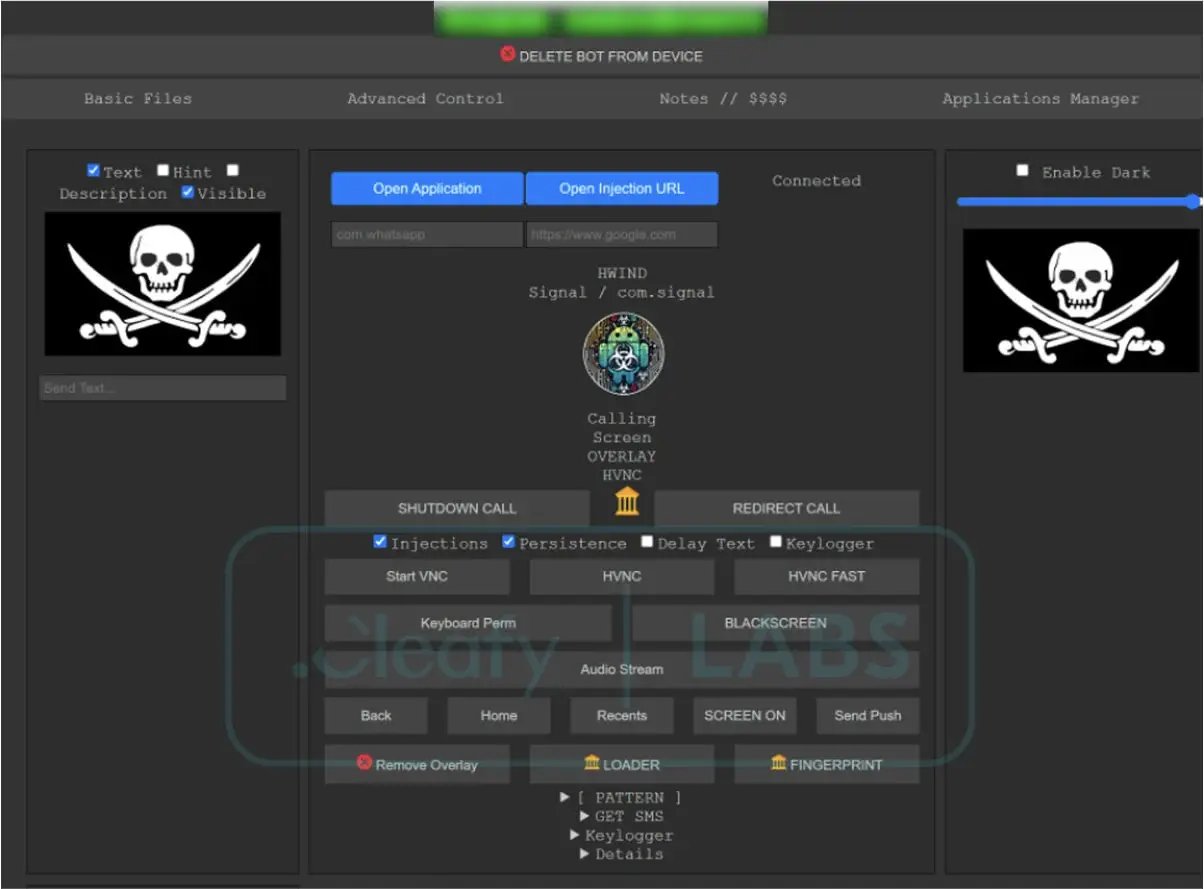Expand the [ PATTERN ] section
The height and width of the screenshot is (889, 1204).
click(621, 798)
